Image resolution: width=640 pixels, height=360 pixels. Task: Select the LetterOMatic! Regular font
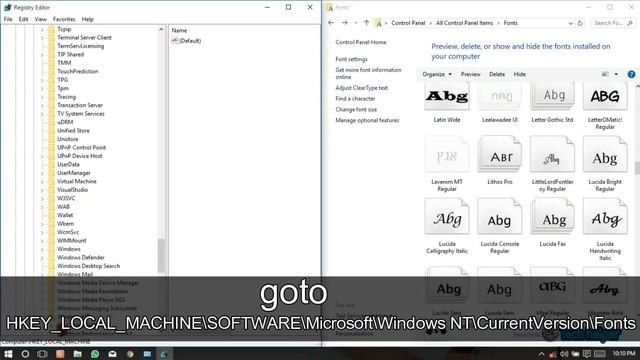605,105
